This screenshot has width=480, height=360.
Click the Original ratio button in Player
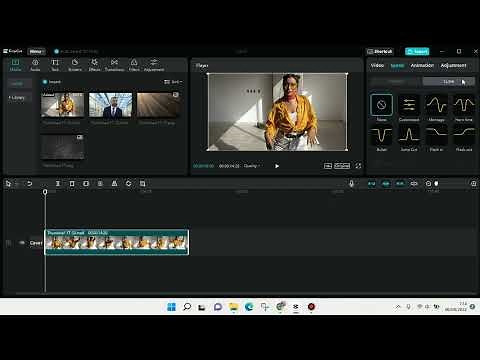pos(342,166)
